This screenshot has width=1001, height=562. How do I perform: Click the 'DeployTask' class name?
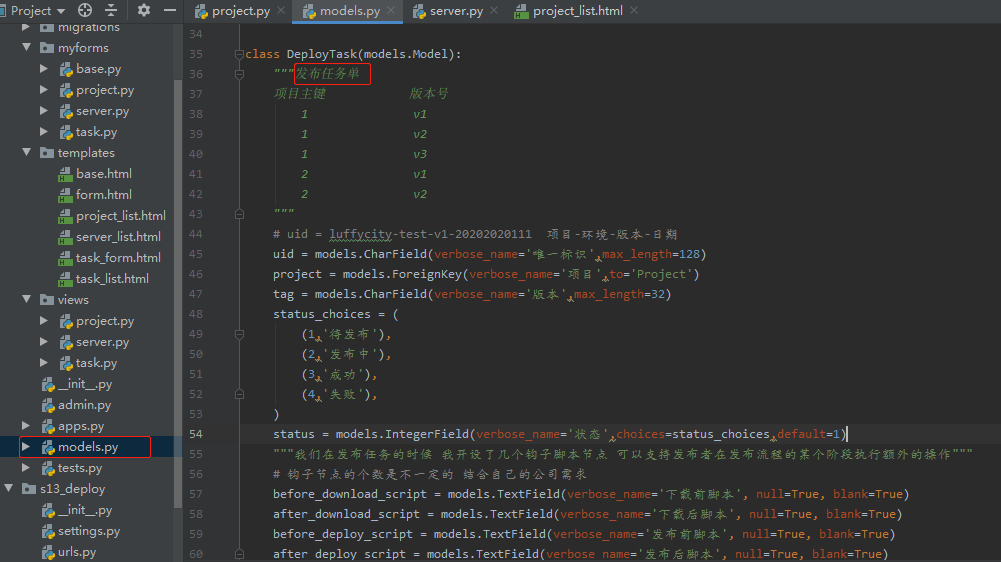click(x=322, y=54)
